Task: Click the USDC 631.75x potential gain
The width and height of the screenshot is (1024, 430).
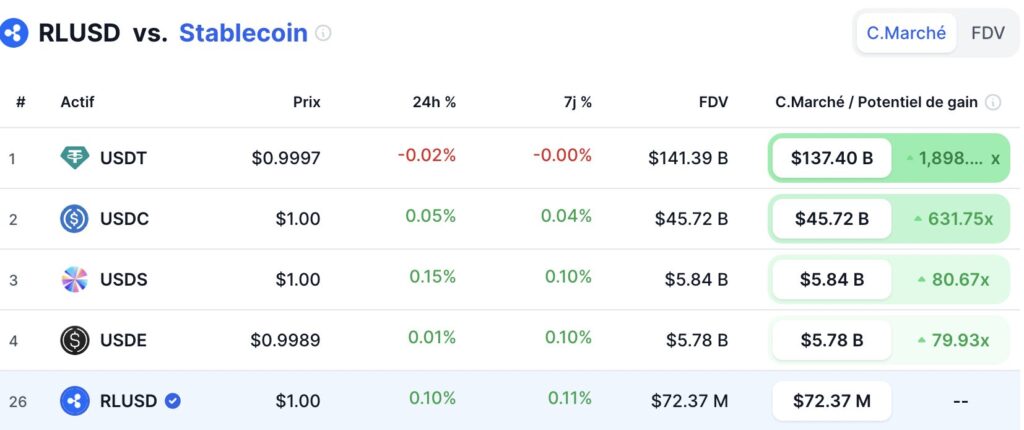Action: (x=954, y=219)
